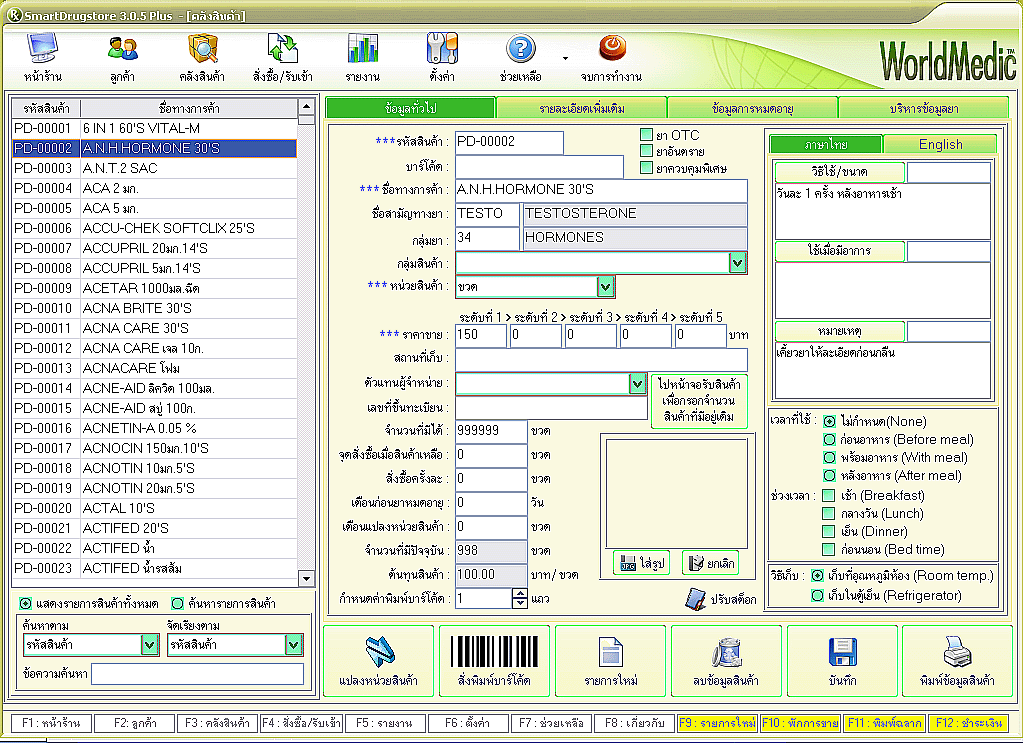Click the หมายเหตุ button
This screenshot has width=1023, height=743.
(840, 331)
